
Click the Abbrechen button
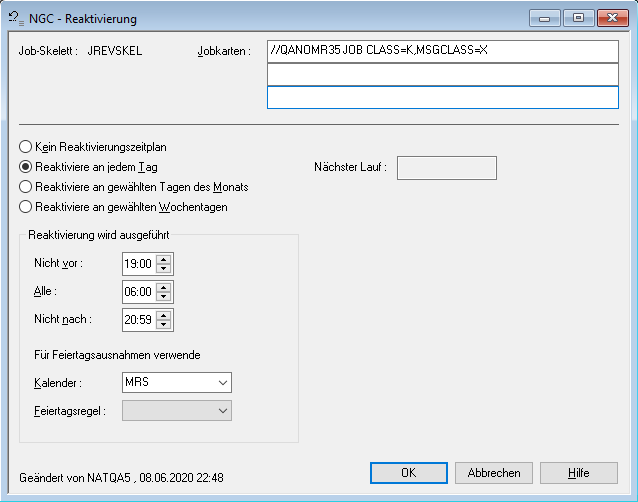point(492,472)
